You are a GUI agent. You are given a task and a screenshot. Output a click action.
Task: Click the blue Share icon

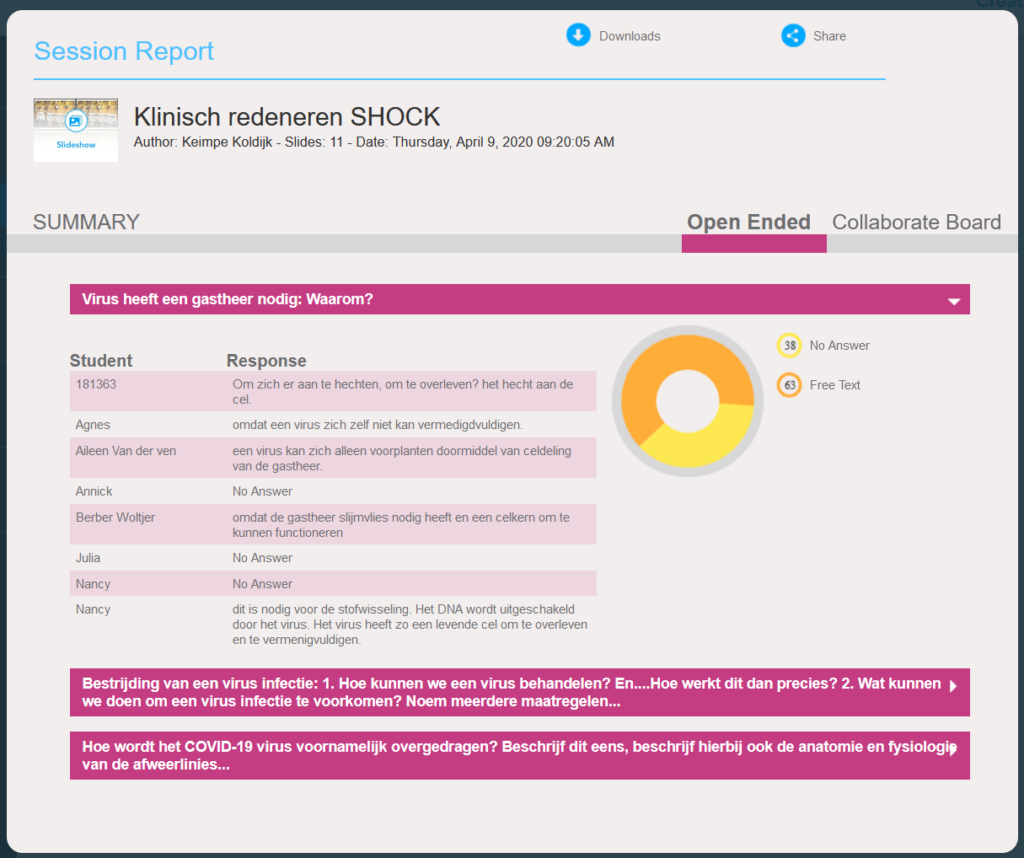[792, 36]
